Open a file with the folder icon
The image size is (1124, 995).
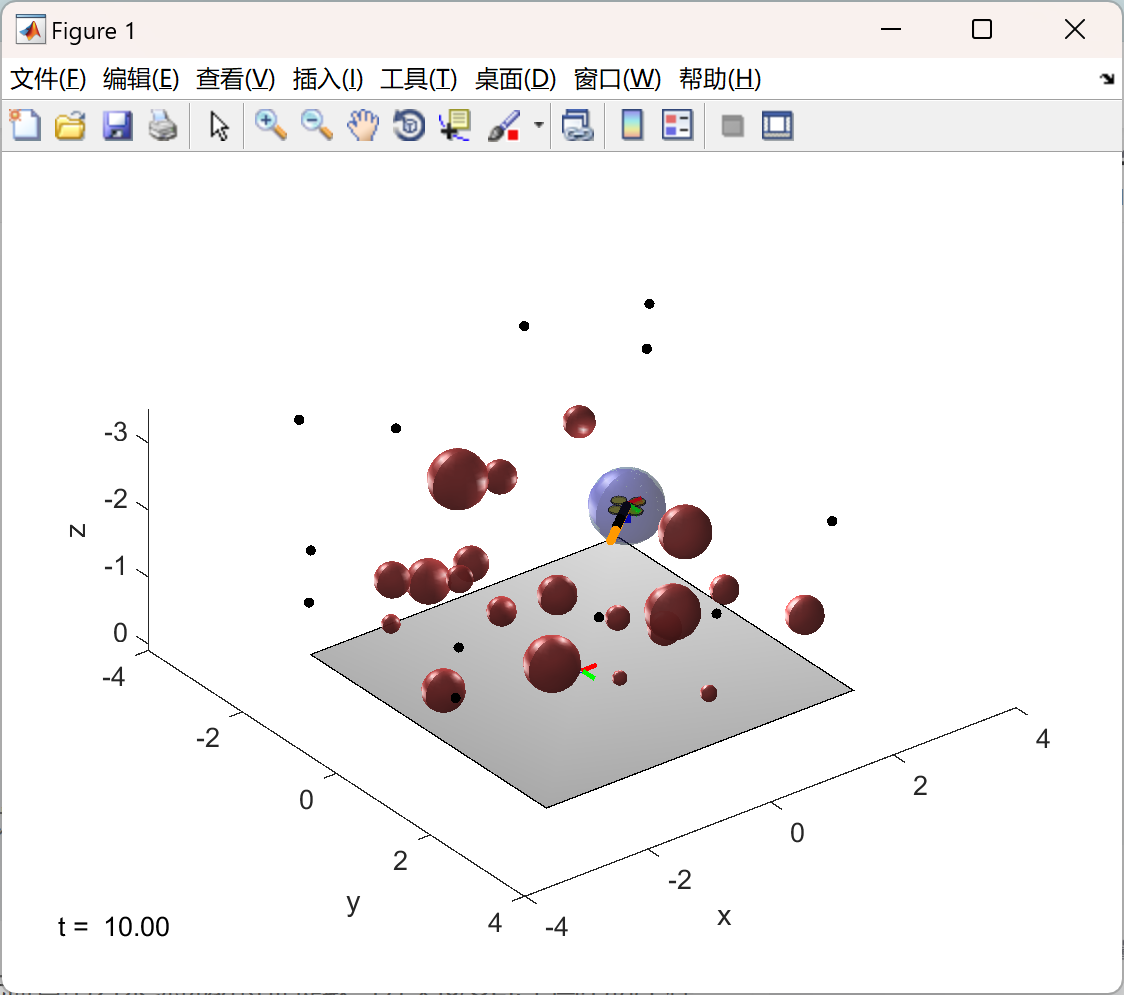70,125
